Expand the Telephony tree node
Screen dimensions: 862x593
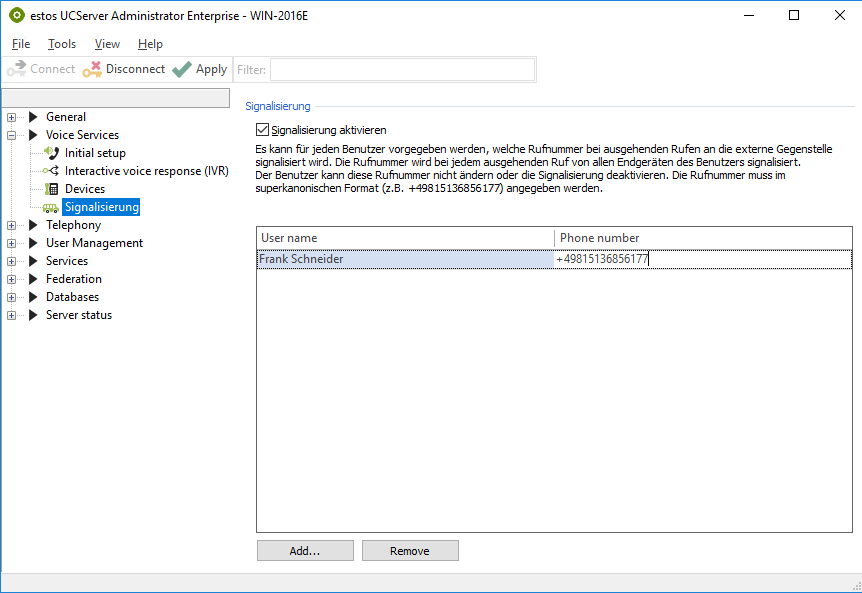click(12, 225)
